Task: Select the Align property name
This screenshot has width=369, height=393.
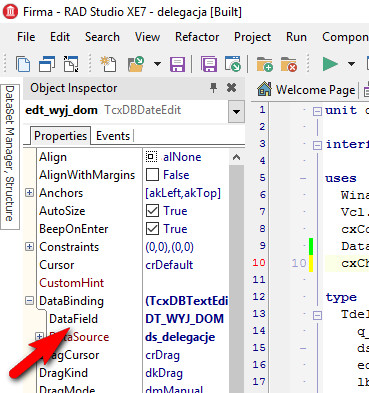Action: 53,157
